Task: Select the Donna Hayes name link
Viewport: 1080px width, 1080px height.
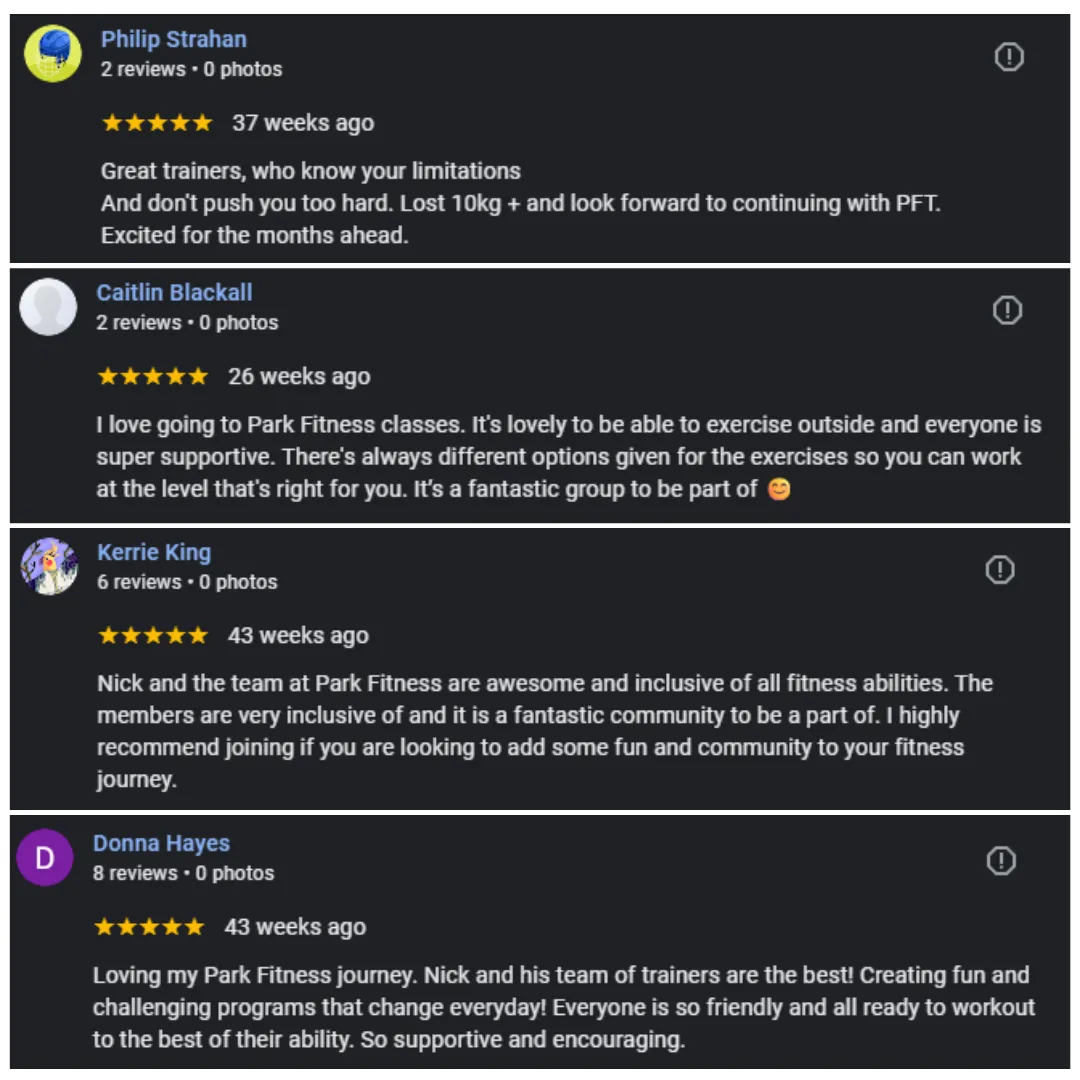Action: pos(161,844)
